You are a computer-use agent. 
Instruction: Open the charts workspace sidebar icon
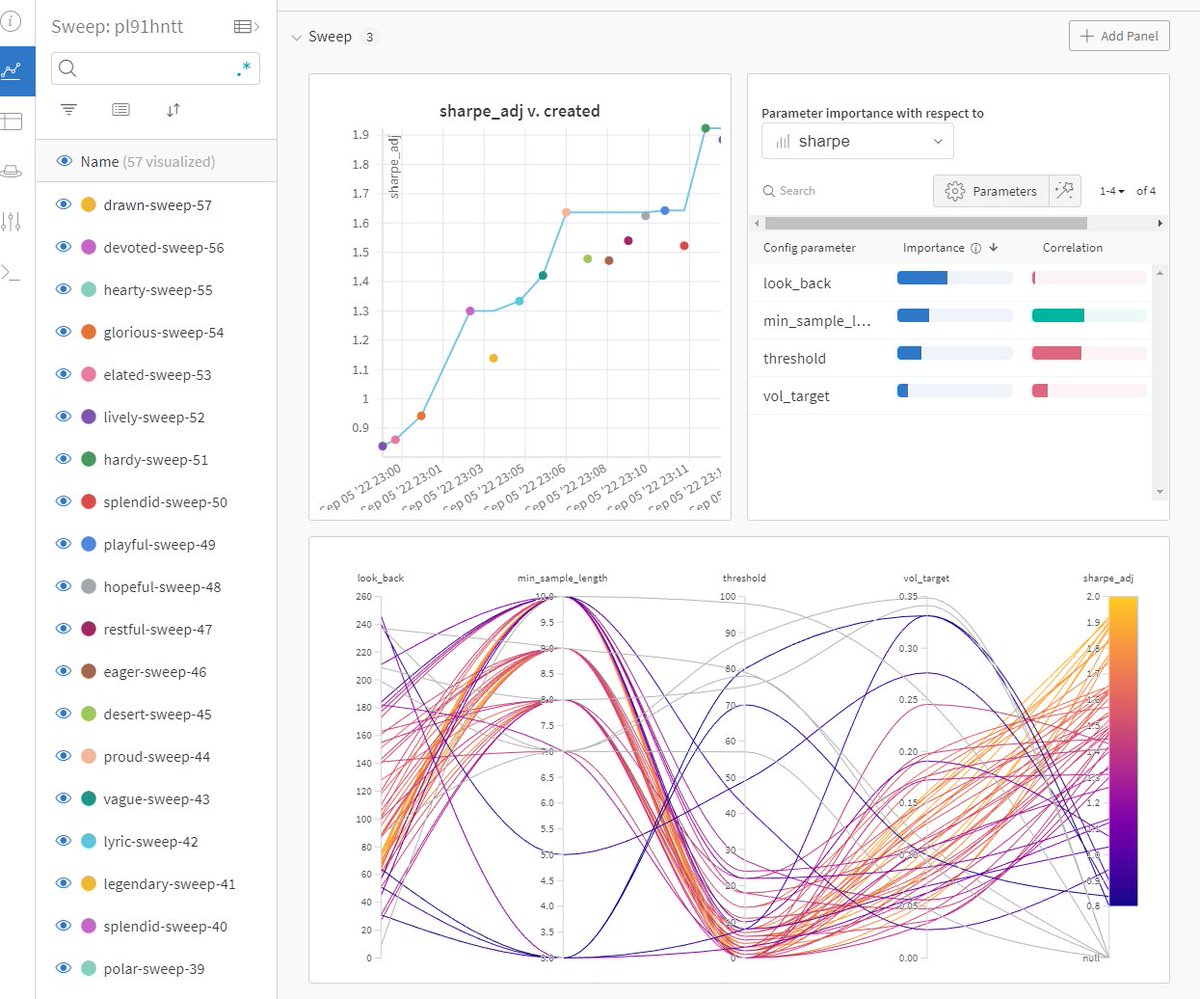pos(12,71)
